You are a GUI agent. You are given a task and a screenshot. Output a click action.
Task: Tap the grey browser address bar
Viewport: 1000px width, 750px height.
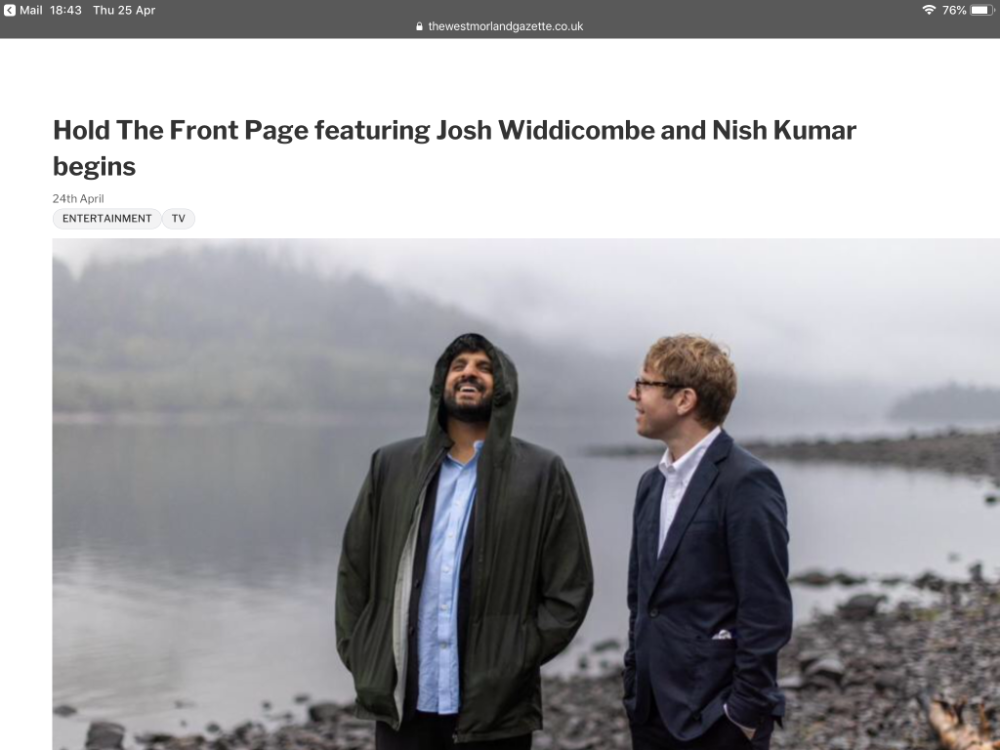click(x=500, y=26)
